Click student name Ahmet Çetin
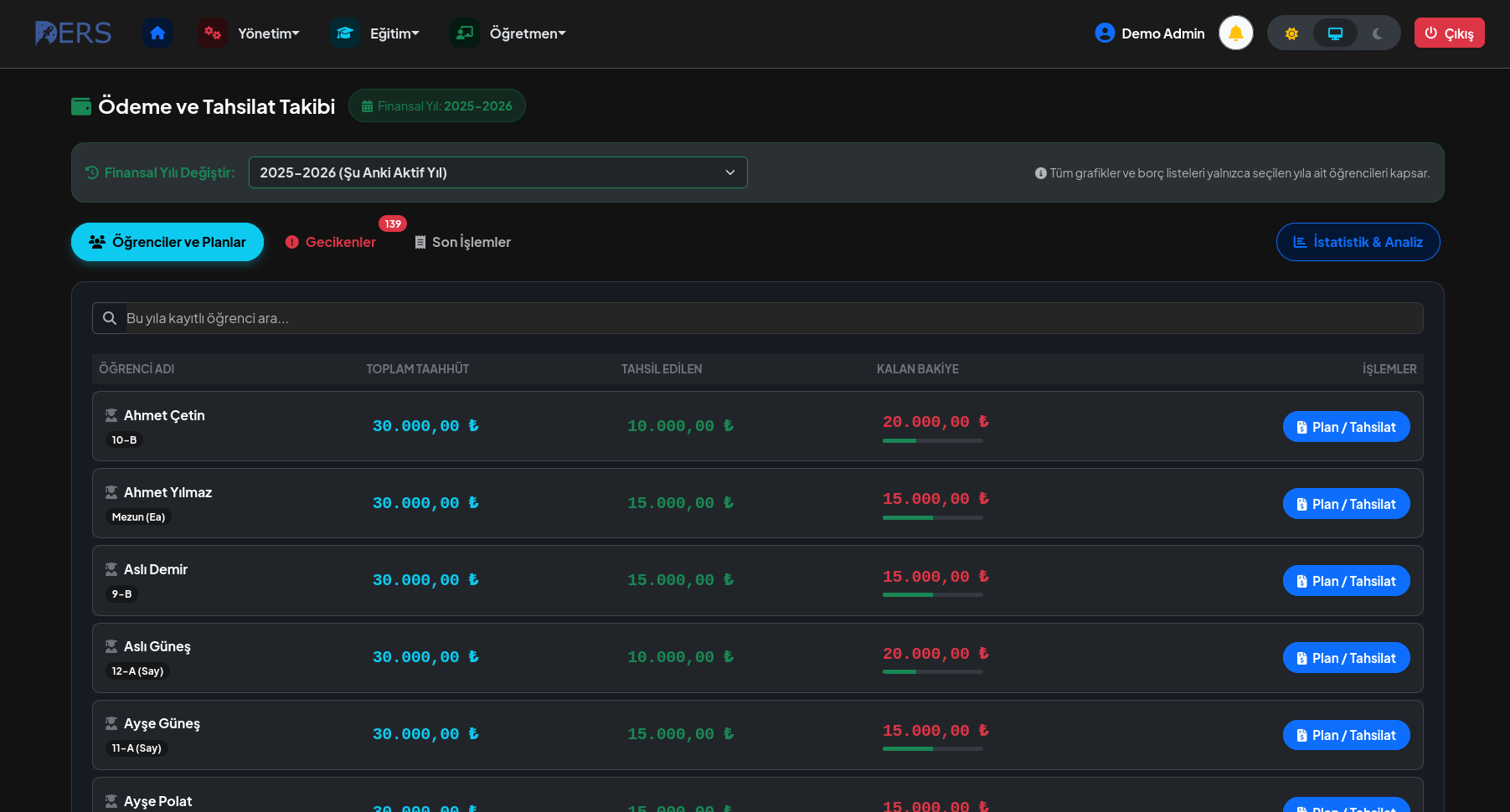The width and height of the screenshot is (1510, 812). [x=164, y=415]
